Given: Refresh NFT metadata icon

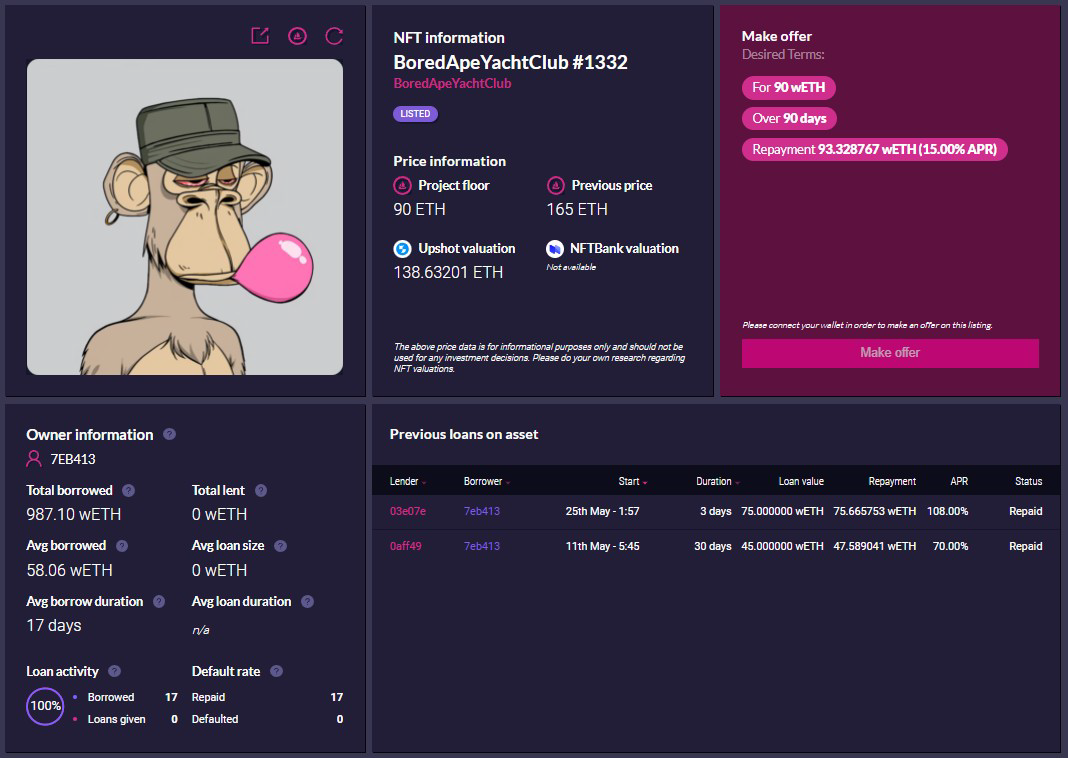Looking at the screenshot, I should [x=334, y=36].
